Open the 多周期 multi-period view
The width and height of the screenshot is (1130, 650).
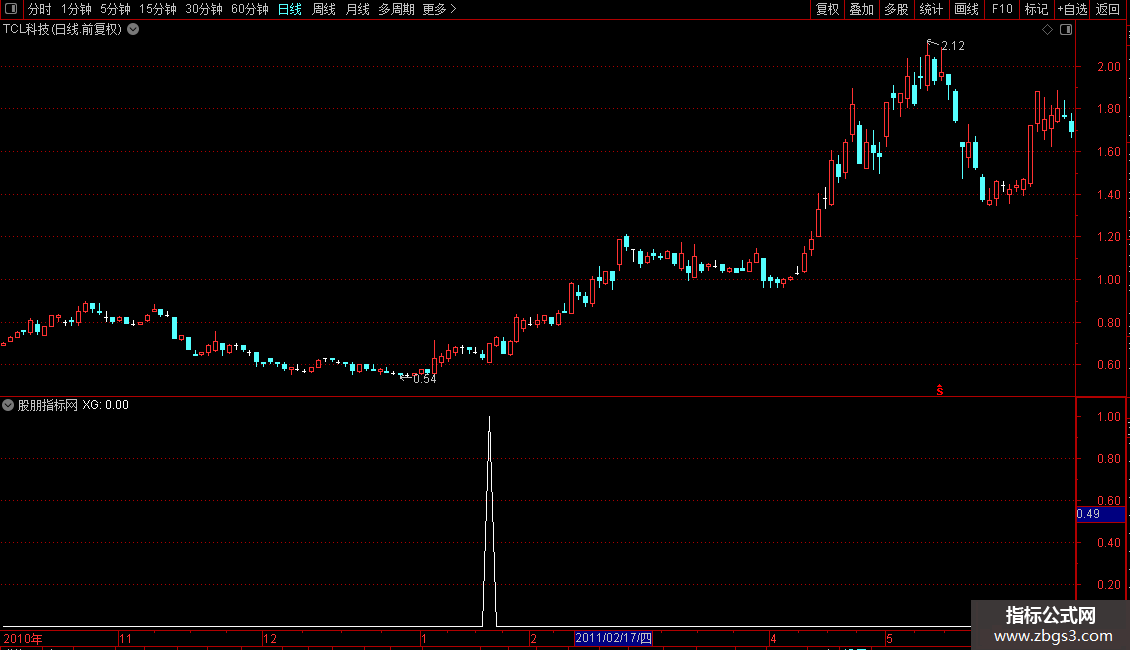[x=396, y=9]
